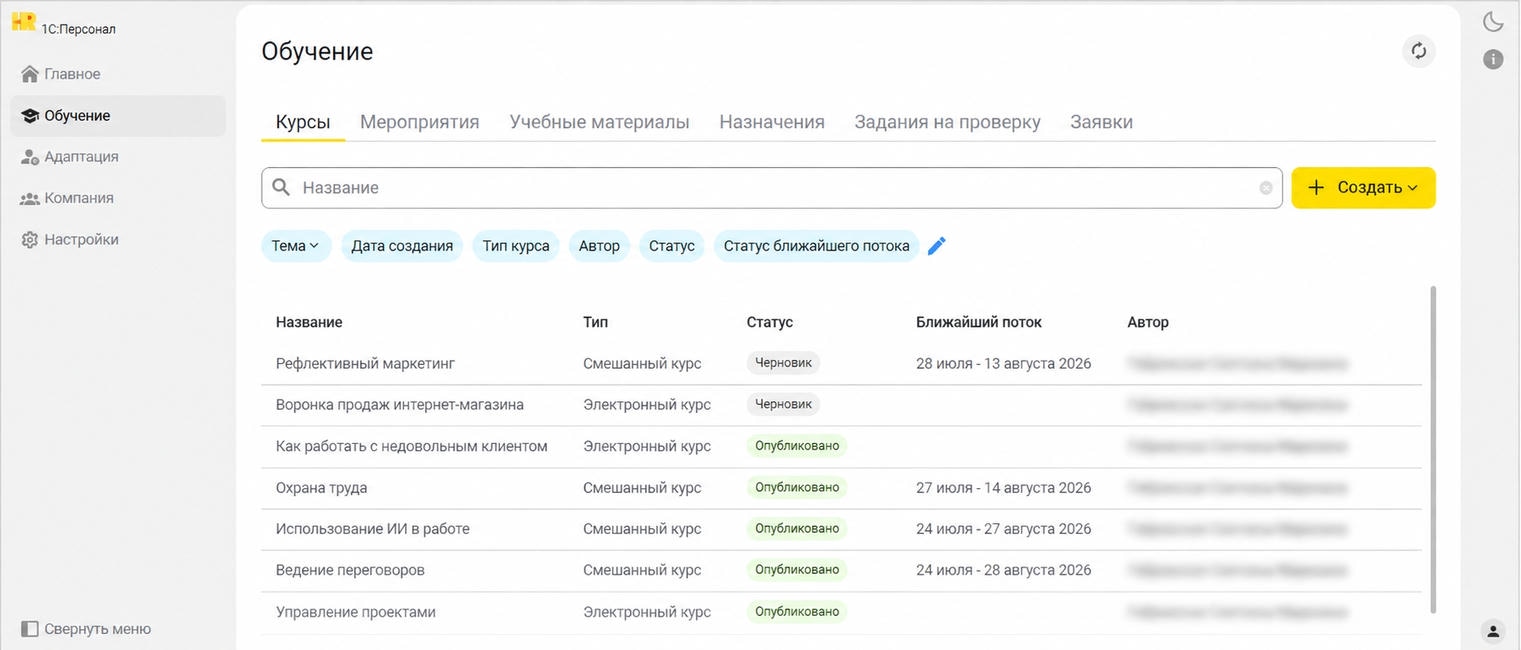The height and width of the screenshot is (650, 1521).
Task: Open course Использование ИИ в работе
Action: [373, 529]
